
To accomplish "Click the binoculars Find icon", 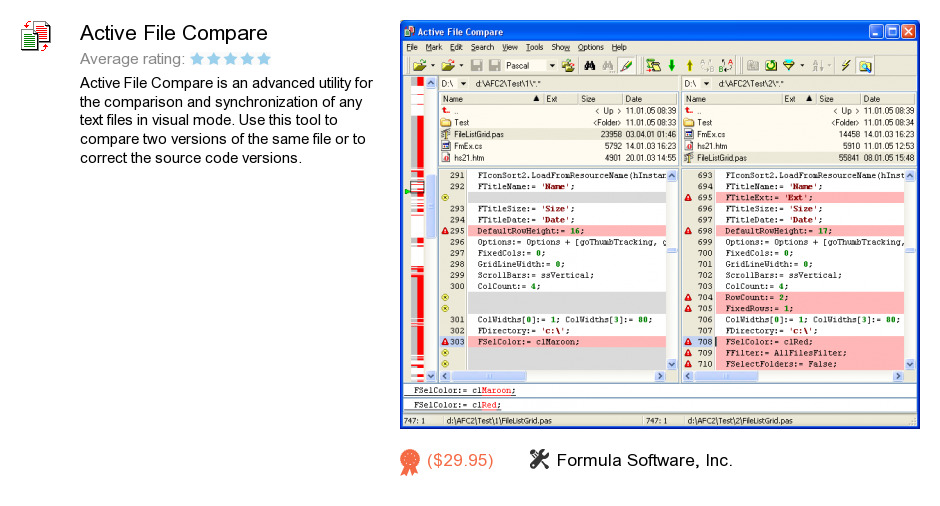I will [x=589, y=65].
